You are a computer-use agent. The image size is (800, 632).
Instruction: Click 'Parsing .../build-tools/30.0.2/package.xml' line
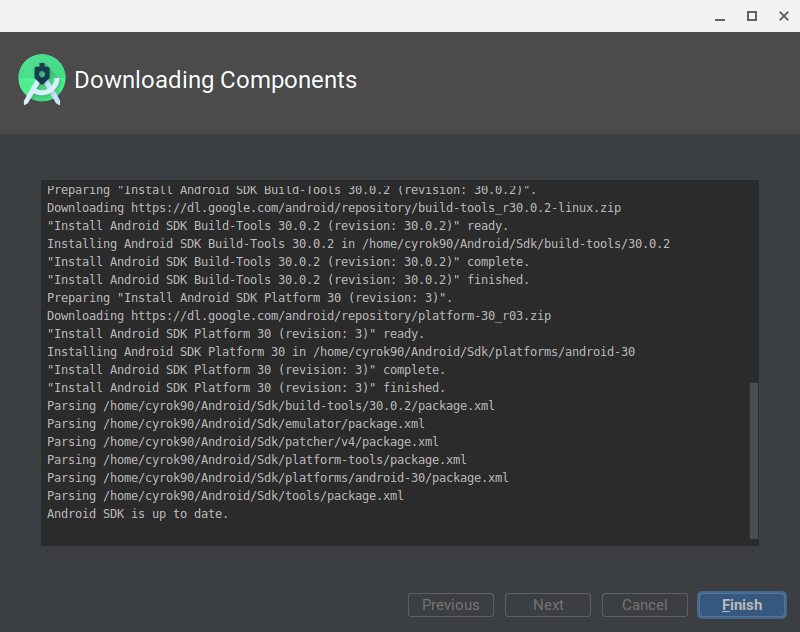271,406
